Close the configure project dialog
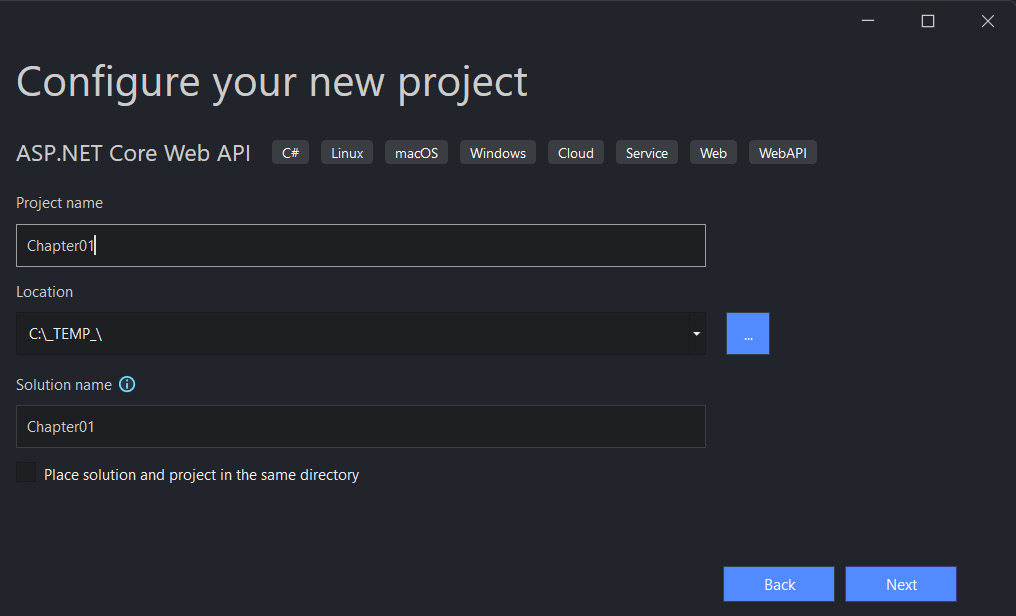This screenshot has height=616, width=1016. click(x=987, y=21)
